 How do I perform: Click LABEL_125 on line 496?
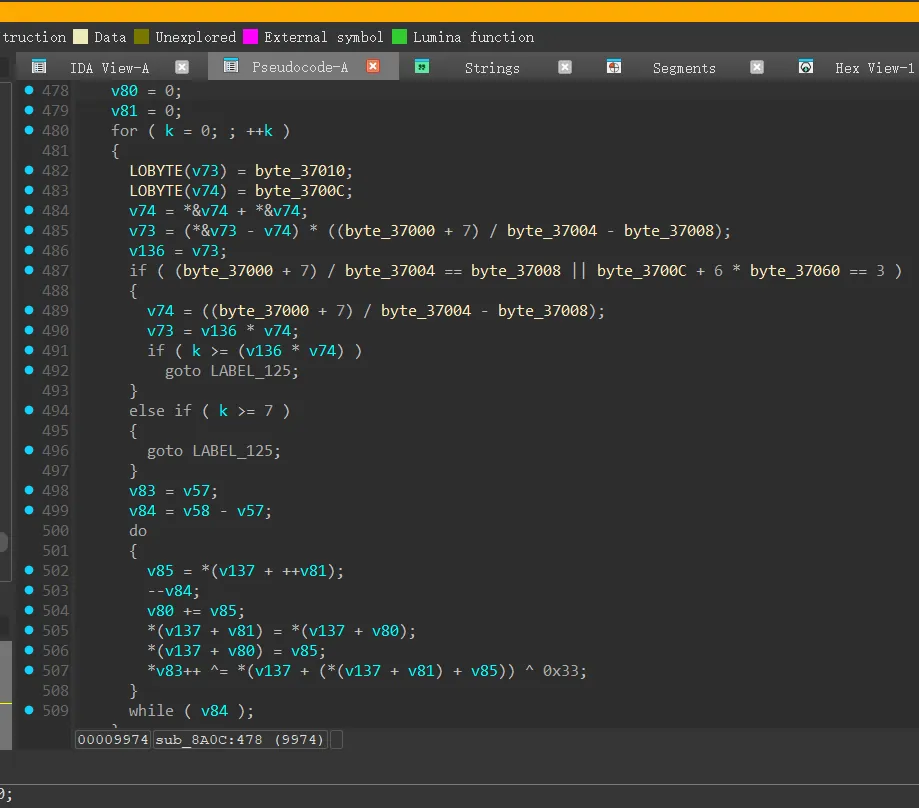click(x=232, y=451)
